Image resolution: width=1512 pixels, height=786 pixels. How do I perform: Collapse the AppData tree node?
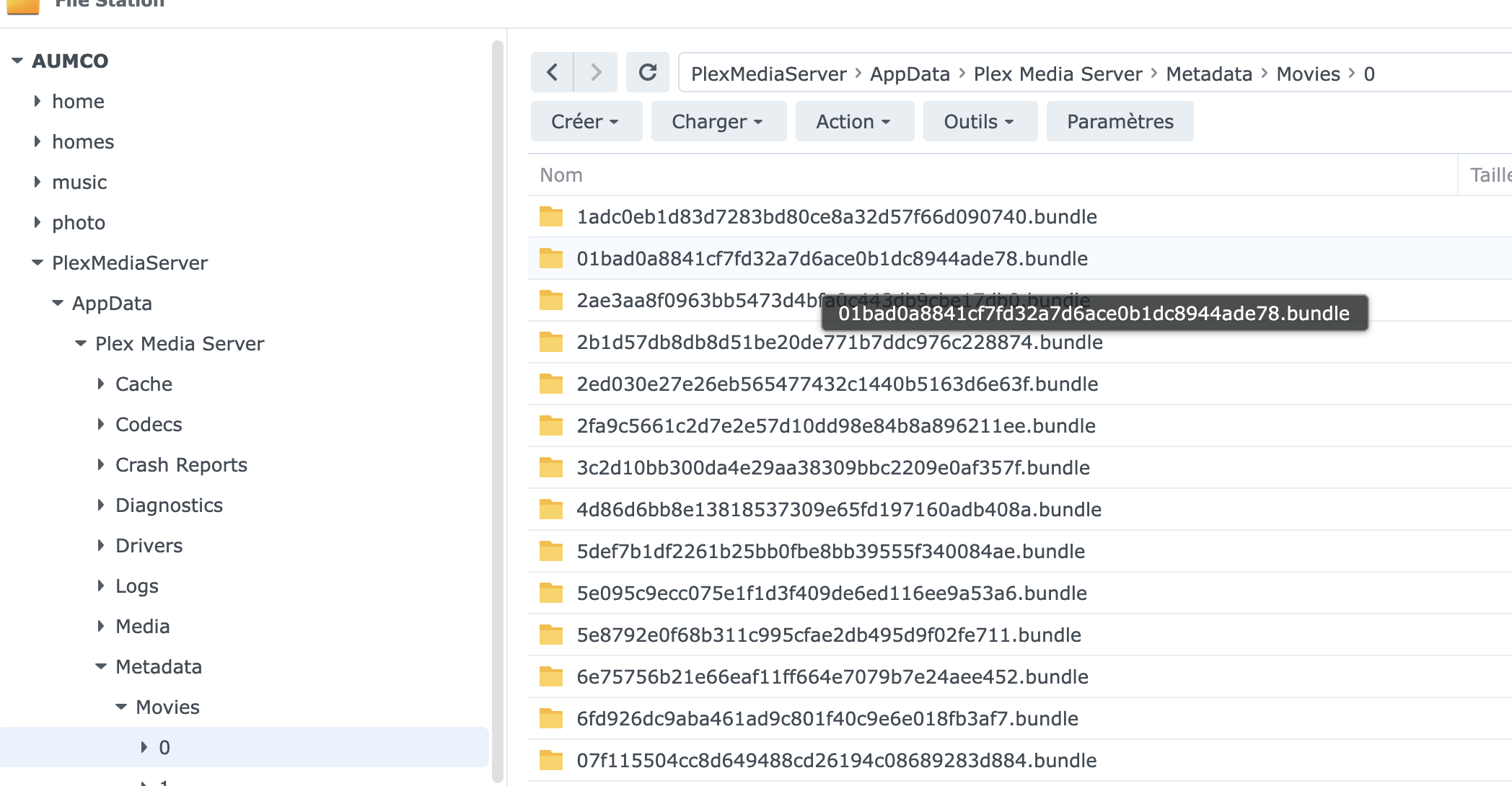(58, 303)
